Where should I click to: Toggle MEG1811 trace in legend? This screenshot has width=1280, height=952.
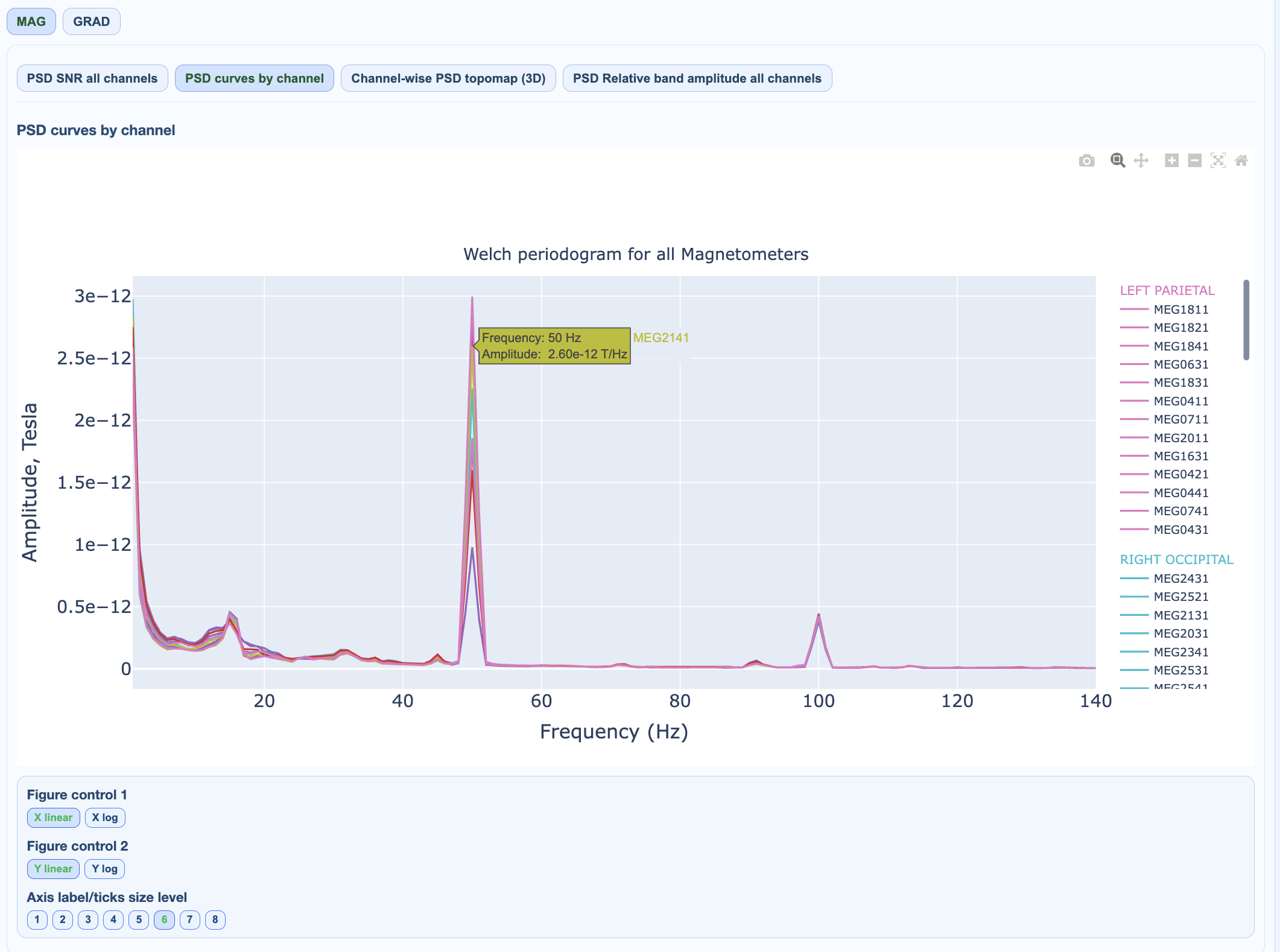[x=1180, y=309]
